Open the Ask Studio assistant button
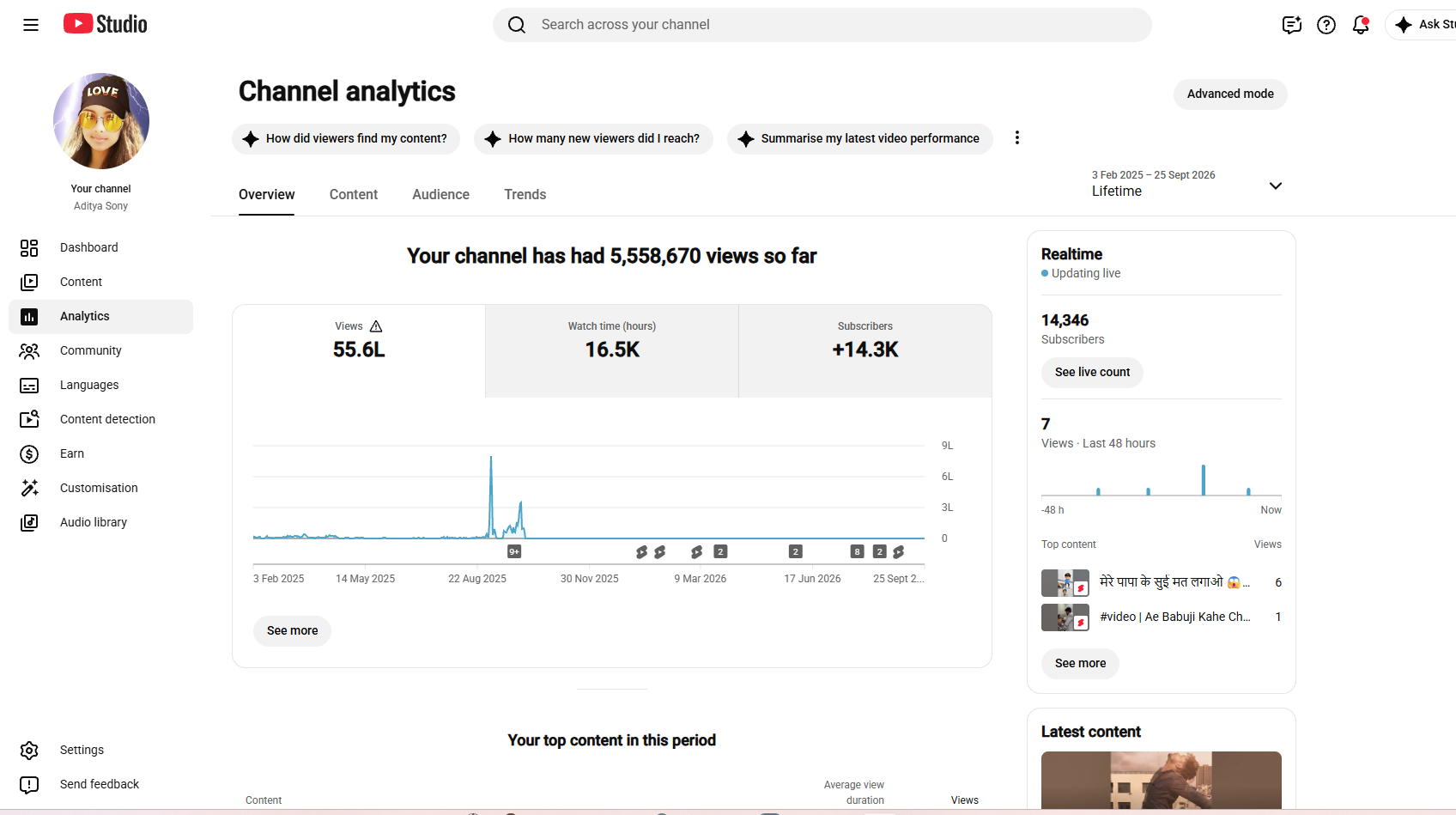This screenshot has height=815, width=1456. 1422,25
